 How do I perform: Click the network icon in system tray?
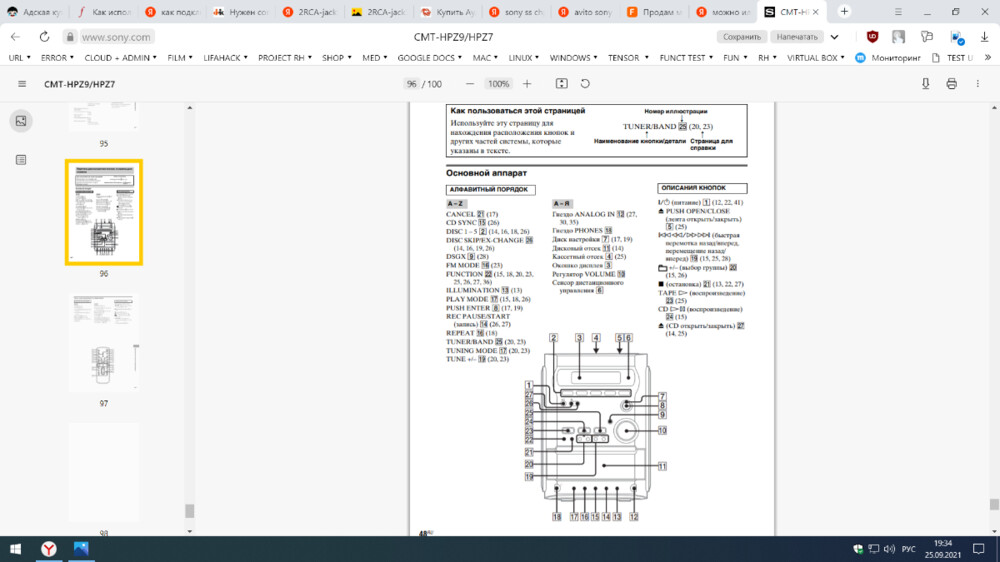[874, 549]
